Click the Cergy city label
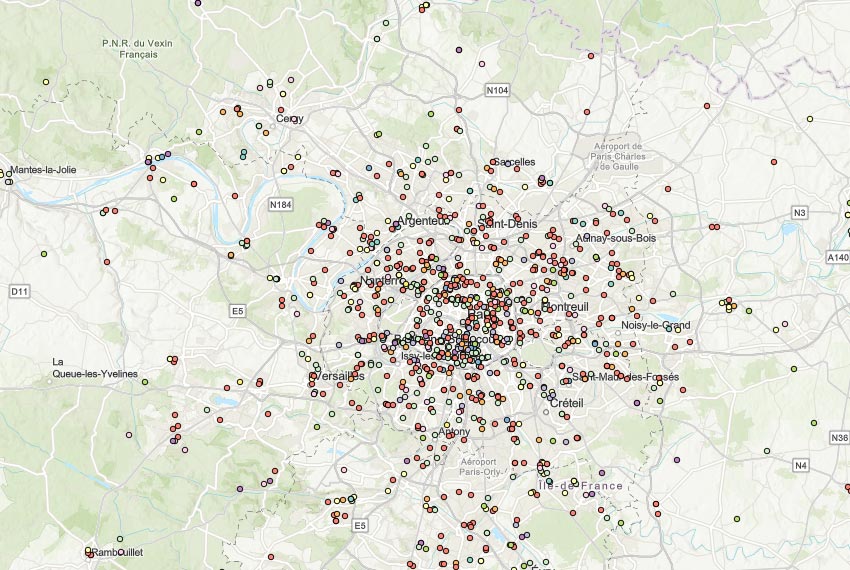 (x=290, y=118)
